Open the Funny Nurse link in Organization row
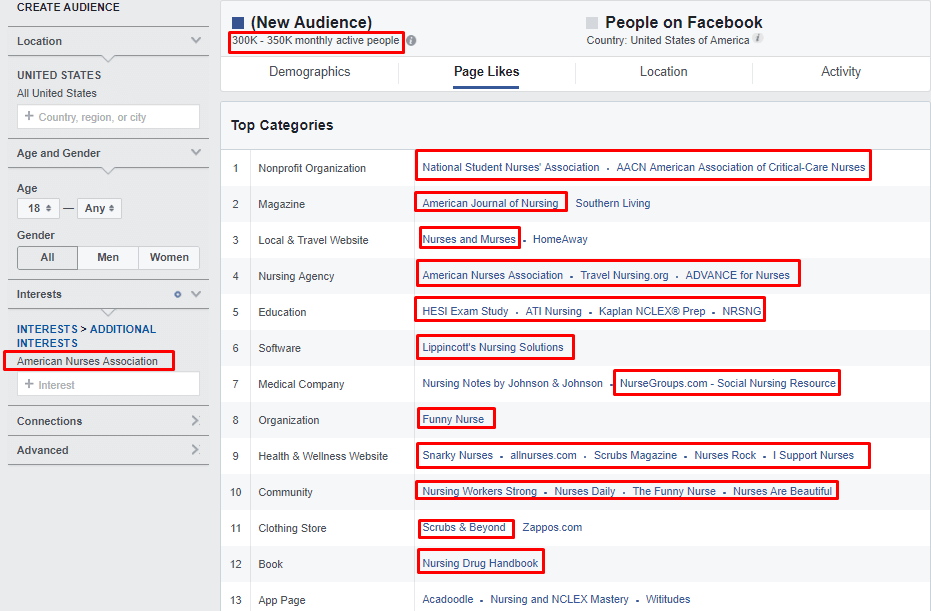The height and width of the screenshot is (611, 931). pyautogui.click(x=453, y=419)
